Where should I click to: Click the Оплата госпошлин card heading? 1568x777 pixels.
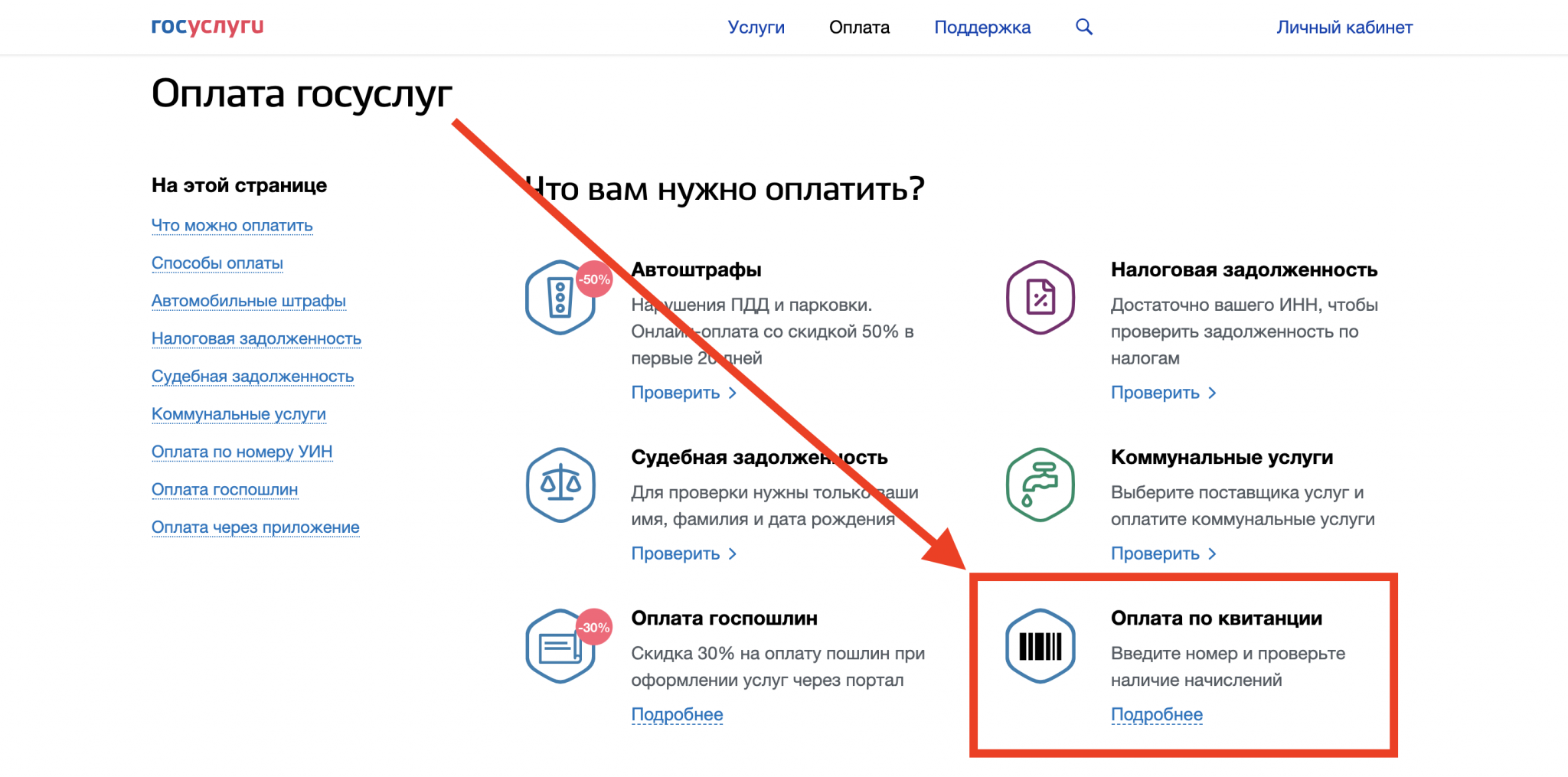(x=724, y=618)
